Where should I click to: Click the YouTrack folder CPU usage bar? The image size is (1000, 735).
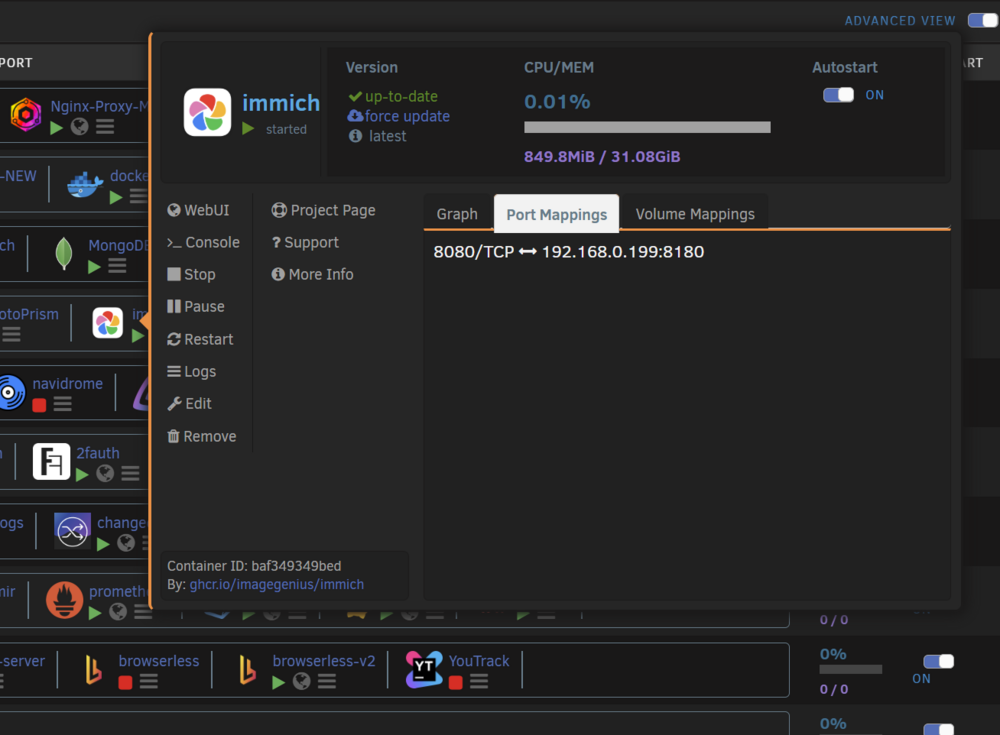851,670
